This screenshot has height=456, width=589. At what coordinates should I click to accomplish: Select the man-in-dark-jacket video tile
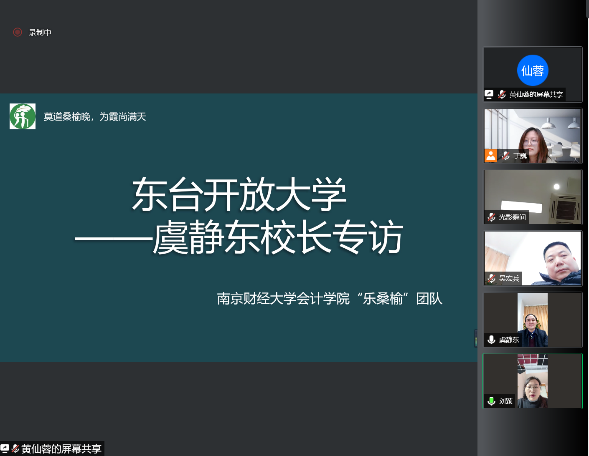pos(532,258)
